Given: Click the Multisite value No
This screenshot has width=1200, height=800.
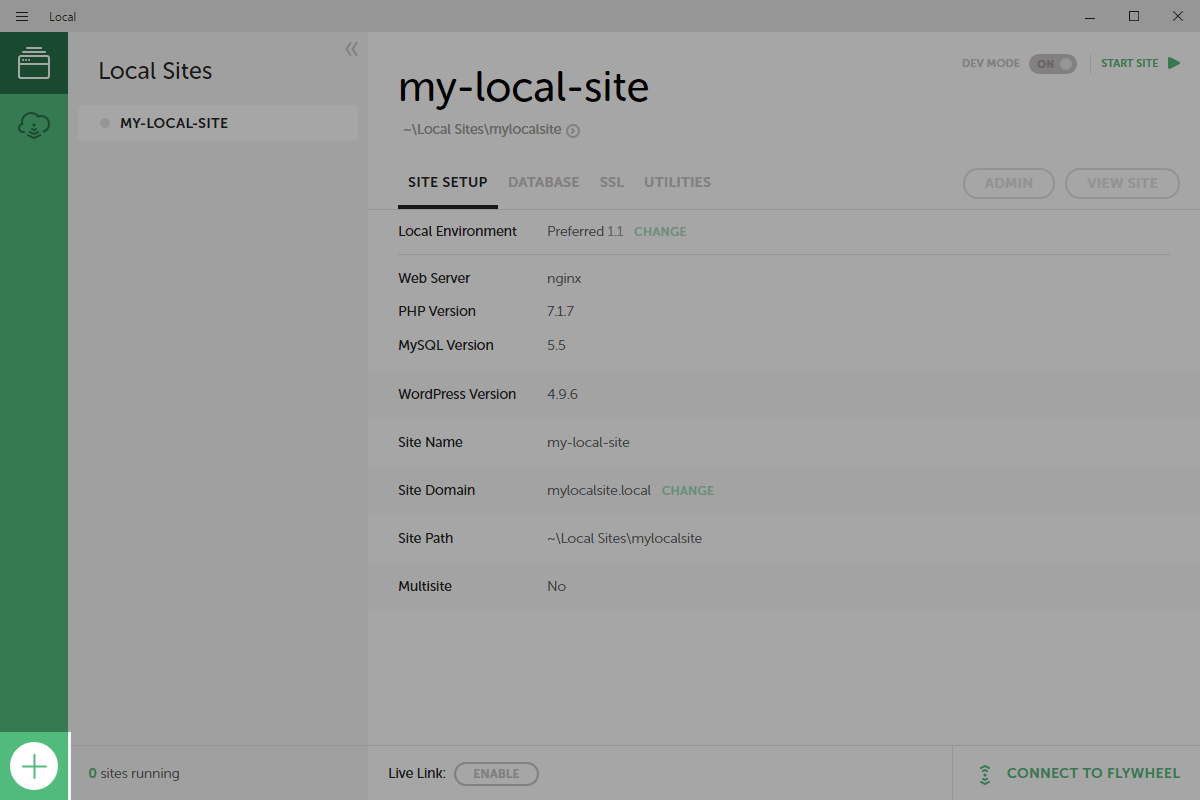Looking at the screenshot, I should coord(556,586).
